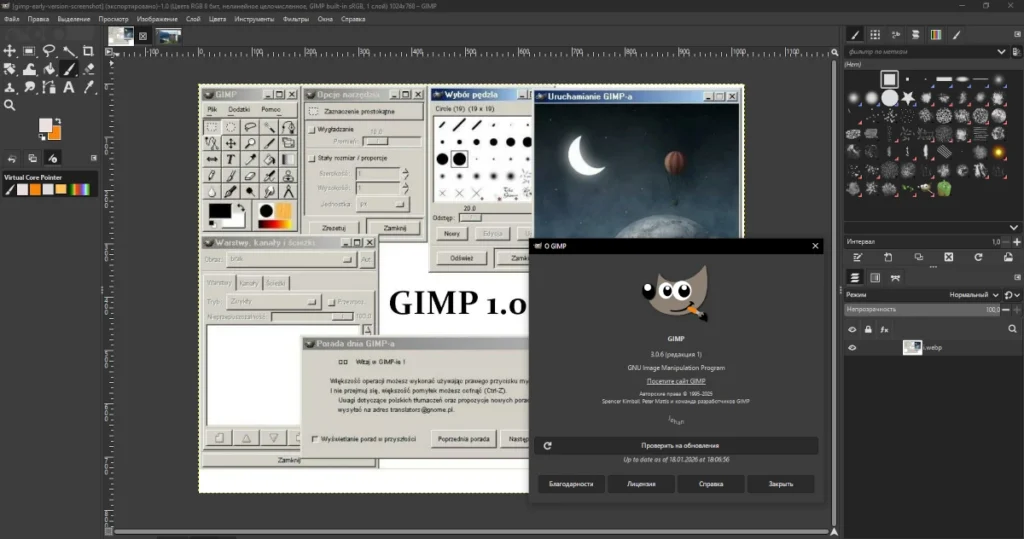Select the Eraser tool
This screenshot has width=1024, height=539.
point(88,69)
